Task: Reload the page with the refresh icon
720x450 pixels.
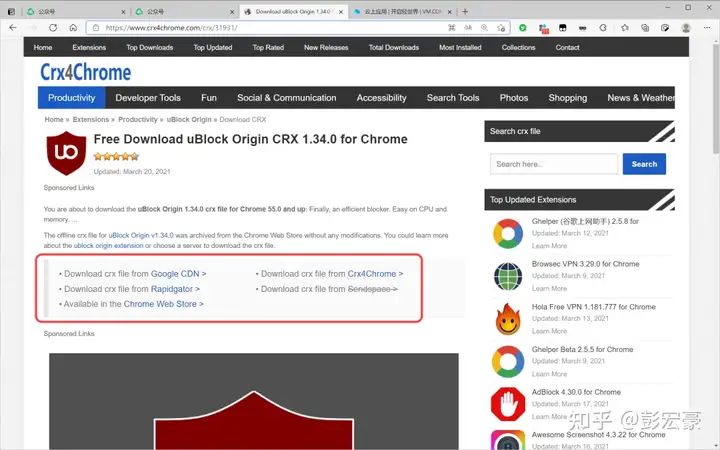Action: 53,28
